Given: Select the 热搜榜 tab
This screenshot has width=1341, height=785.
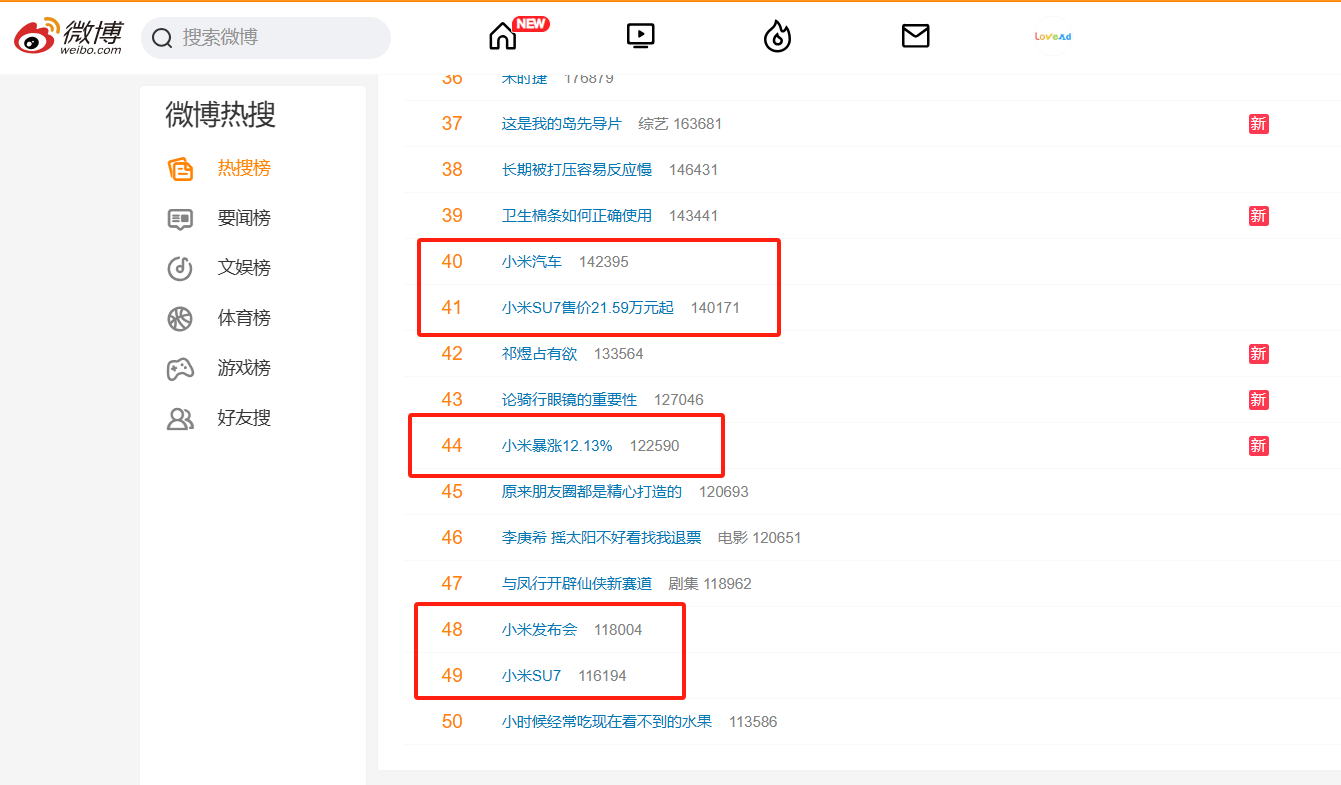Looking at the screenshot, I should pyautogui.click(x=244, y=168).
